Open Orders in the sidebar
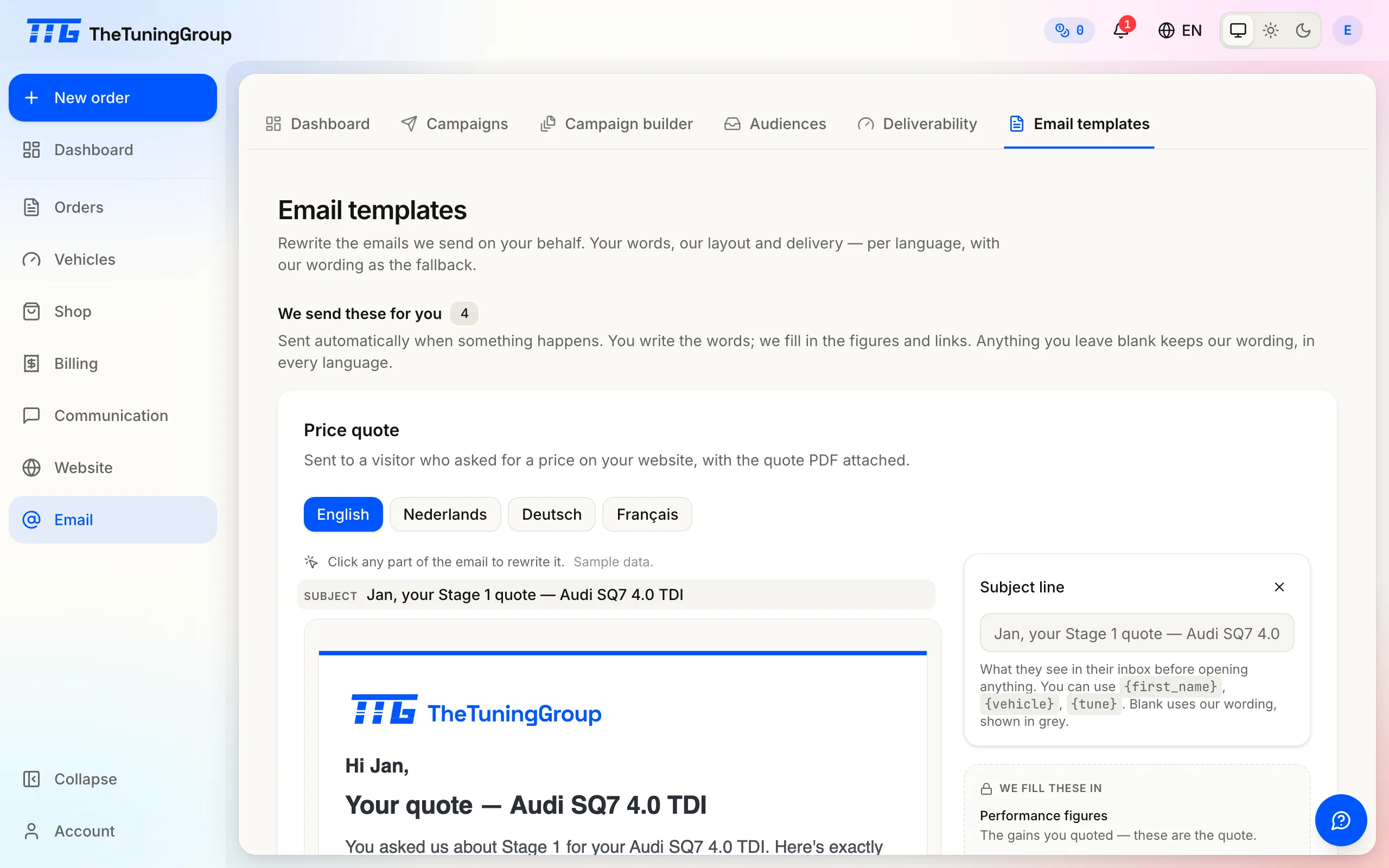The image size is (1389, 868). [x=112, y=207]
